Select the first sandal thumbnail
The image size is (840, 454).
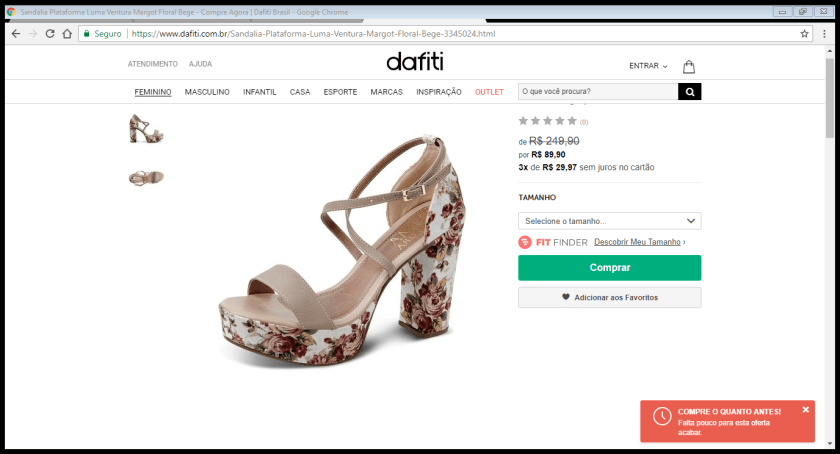tap(146, 128)
